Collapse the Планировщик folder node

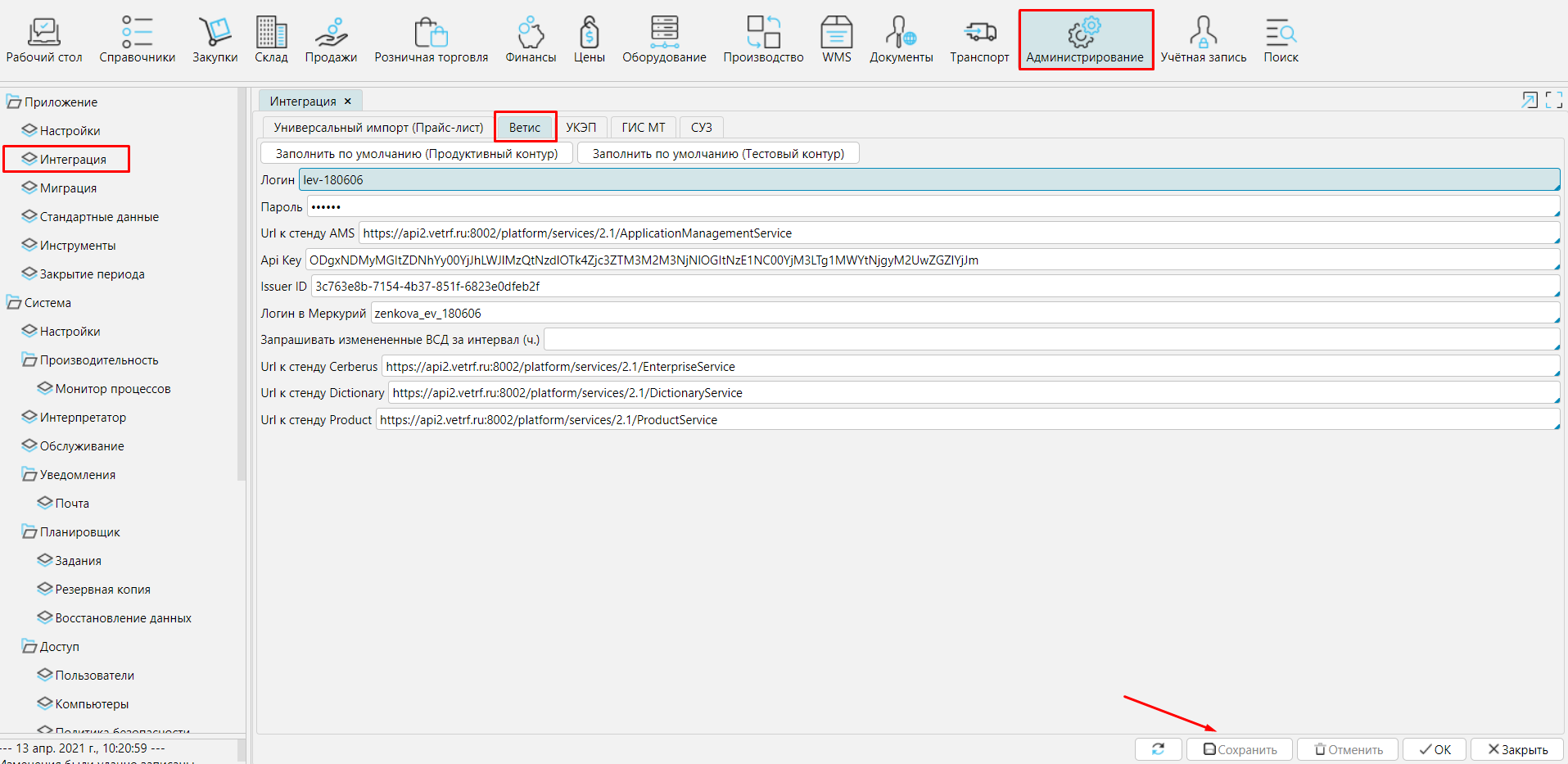click(29, 532)
